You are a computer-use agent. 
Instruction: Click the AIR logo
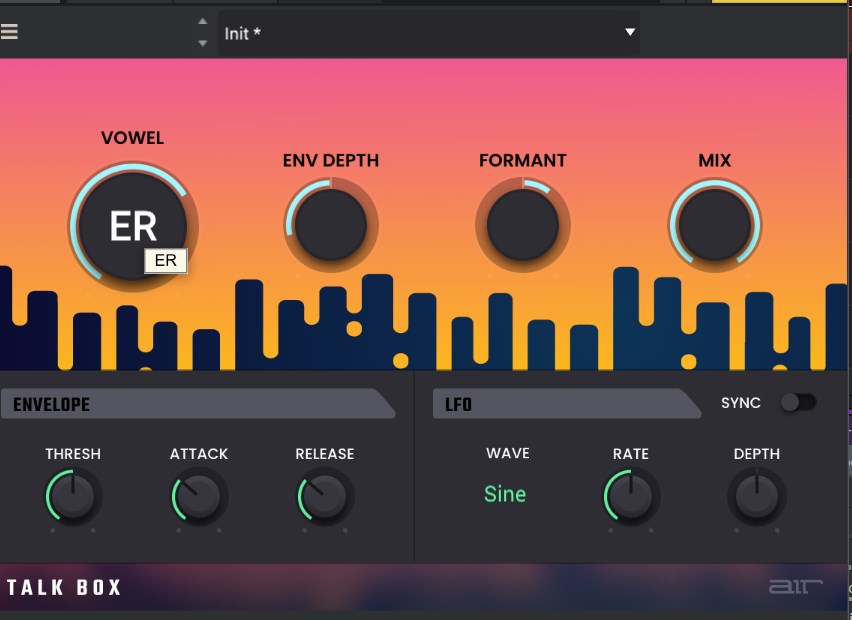coord(795,587)
